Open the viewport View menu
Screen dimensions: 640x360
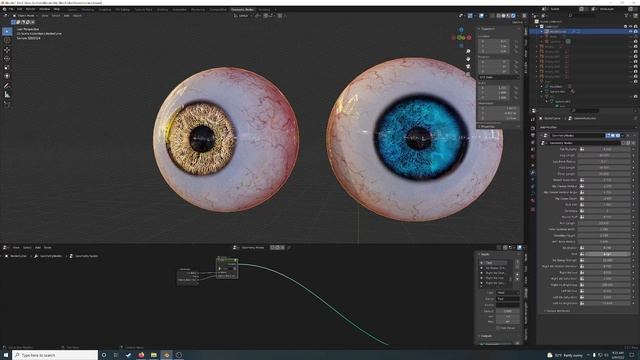point(45,16)
